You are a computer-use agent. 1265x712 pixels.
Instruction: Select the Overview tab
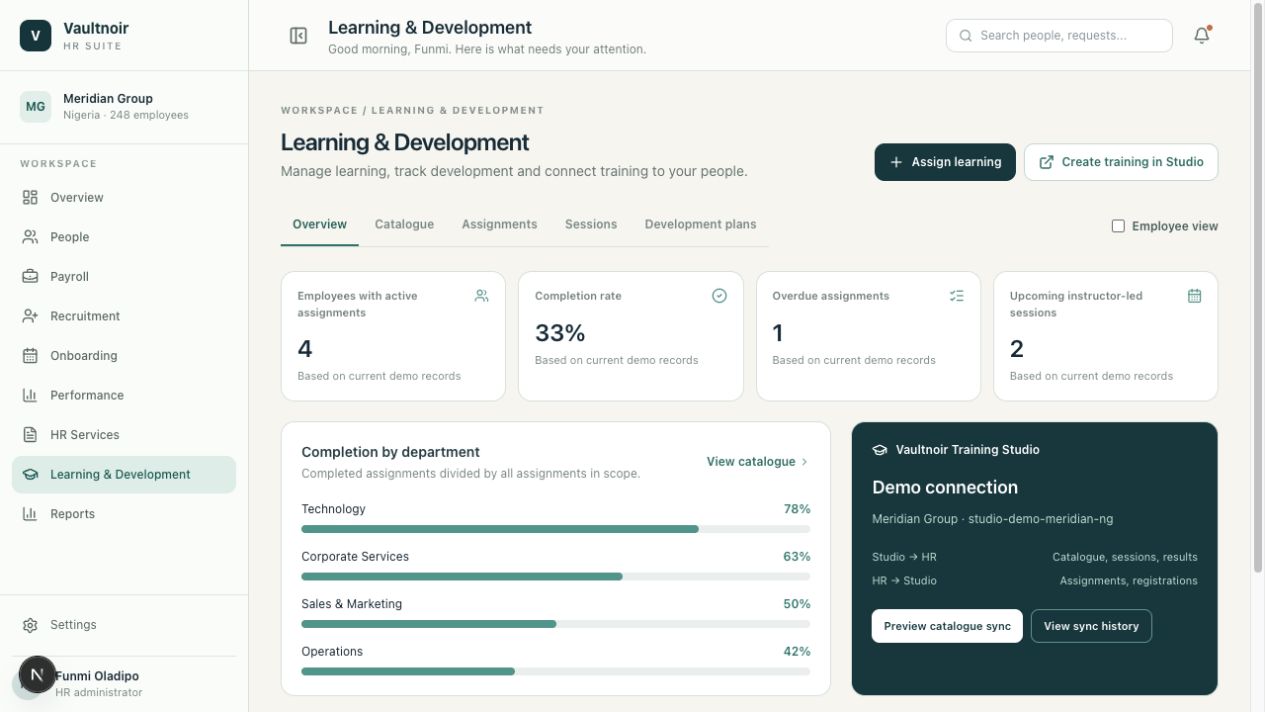[319, 224]
